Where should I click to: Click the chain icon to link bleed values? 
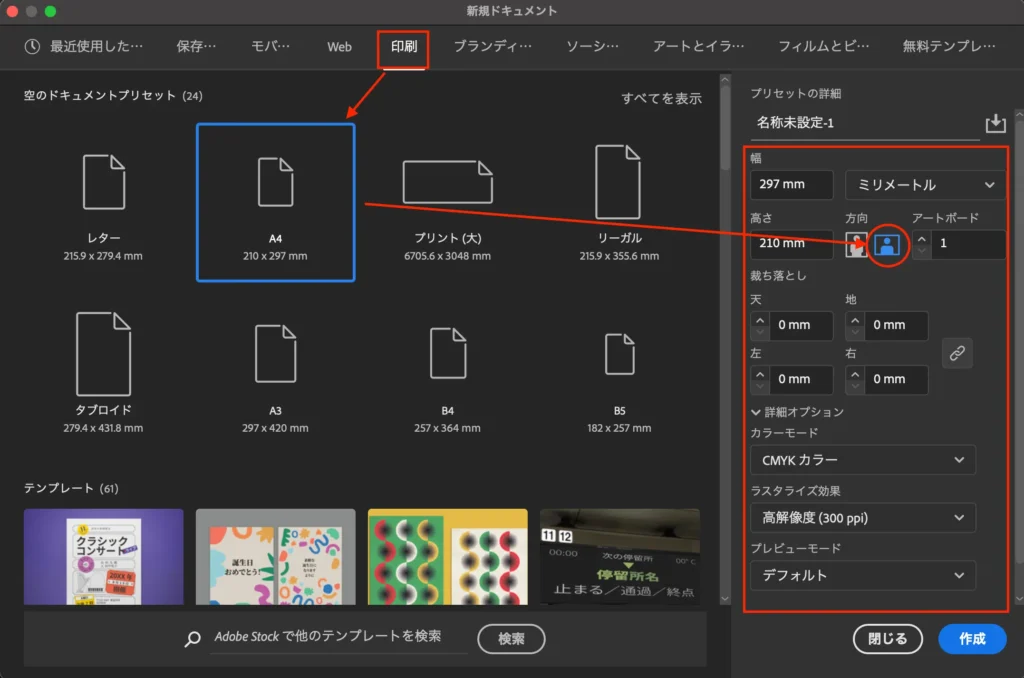[x=957, y=352]
